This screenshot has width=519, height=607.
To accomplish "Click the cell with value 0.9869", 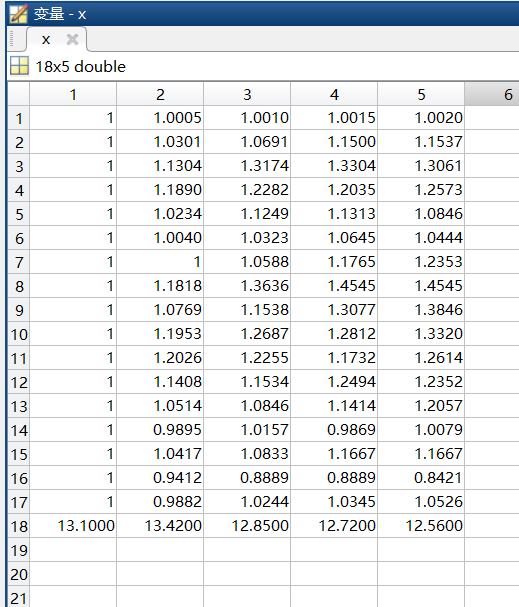I will pyautogui.click(x=334, y=430).
